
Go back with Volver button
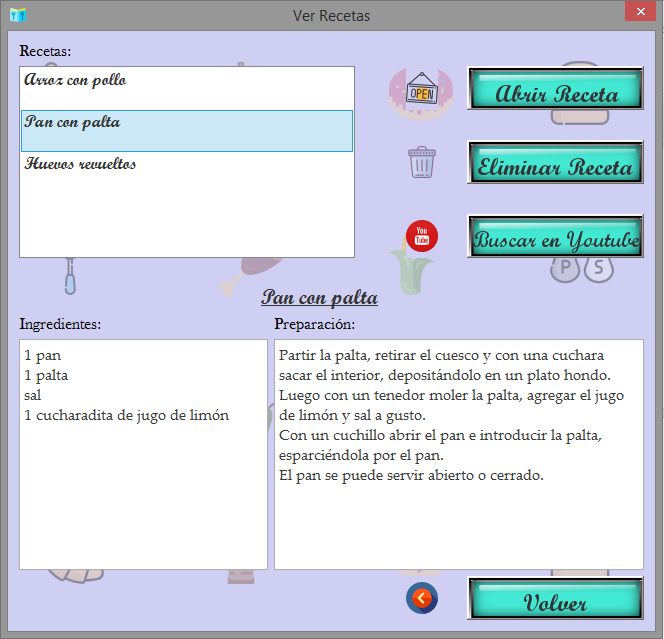(555, 598)
